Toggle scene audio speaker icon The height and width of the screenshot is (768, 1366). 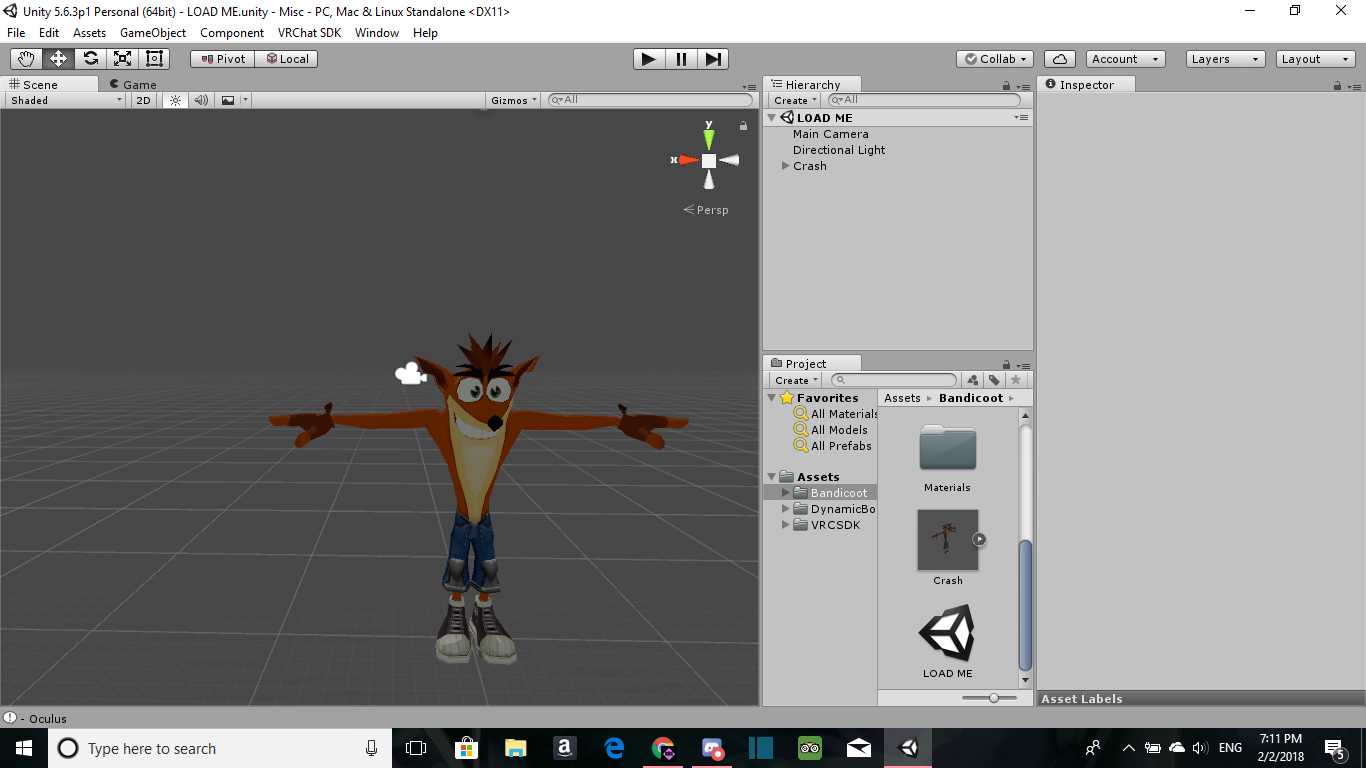point(201,100)
